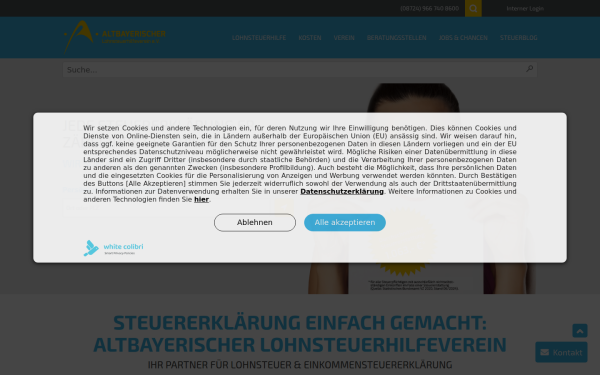This screenshot has height=375, width=600.
Task: Click the Altbayerischer Lohnsteuerhilfeverein logo
Action: [x=114, y=37]
